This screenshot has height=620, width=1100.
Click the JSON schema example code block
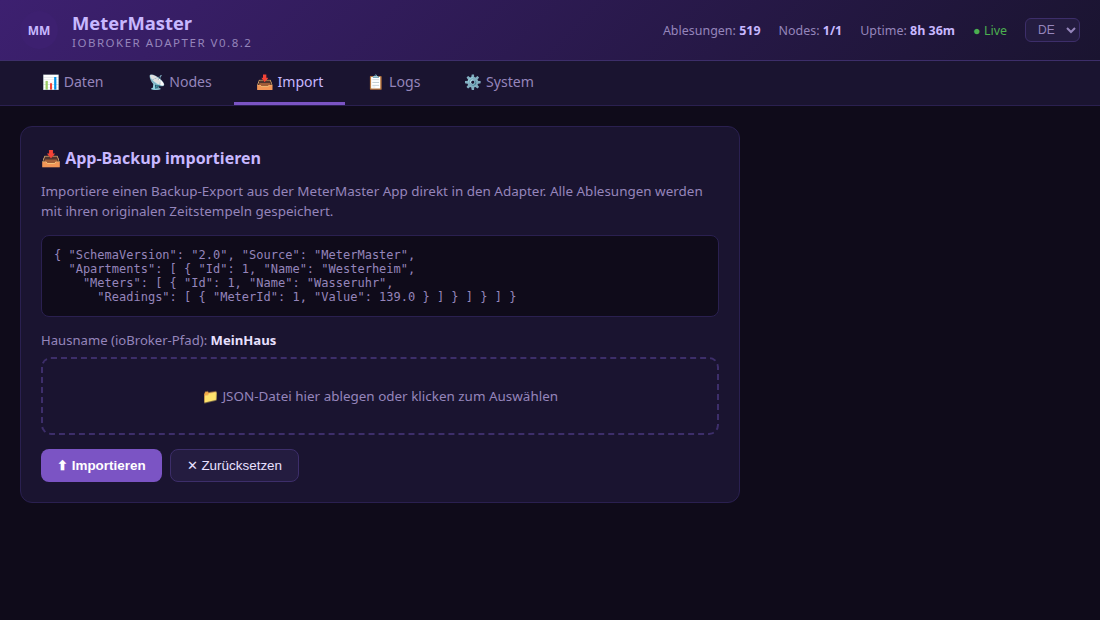coord(380,276)
